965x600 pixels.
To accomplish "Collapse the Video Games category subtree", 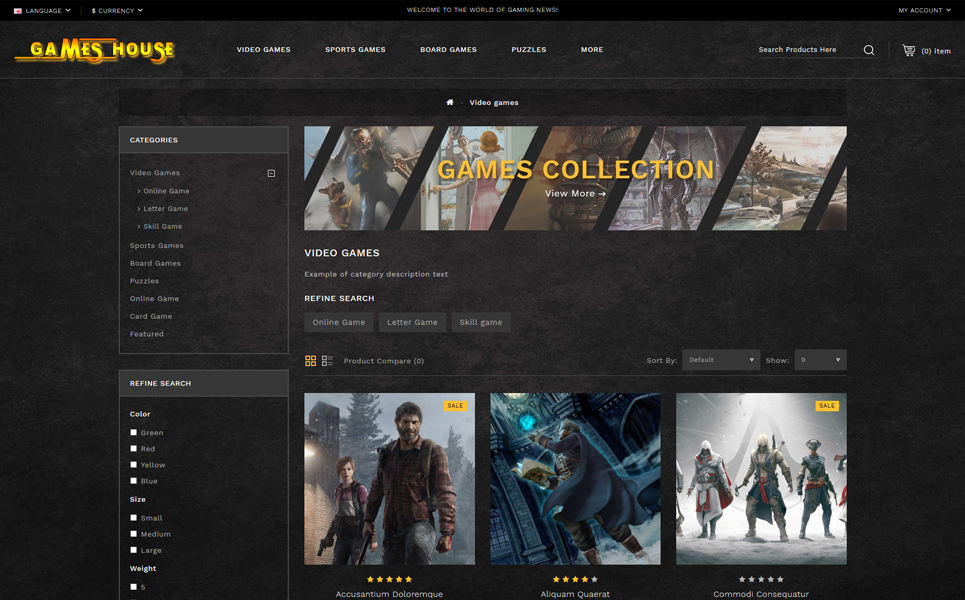I will [x=271, y=174].
